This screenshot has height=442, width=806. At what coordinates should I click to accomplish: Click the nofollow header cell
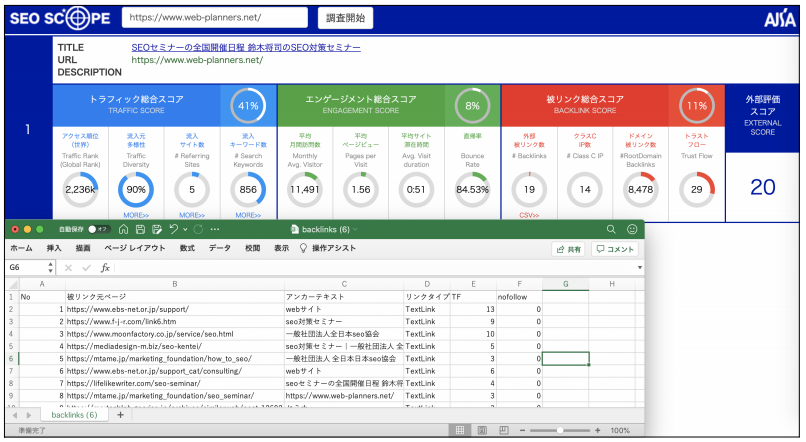pyautogui.click(x=519, y=297)
